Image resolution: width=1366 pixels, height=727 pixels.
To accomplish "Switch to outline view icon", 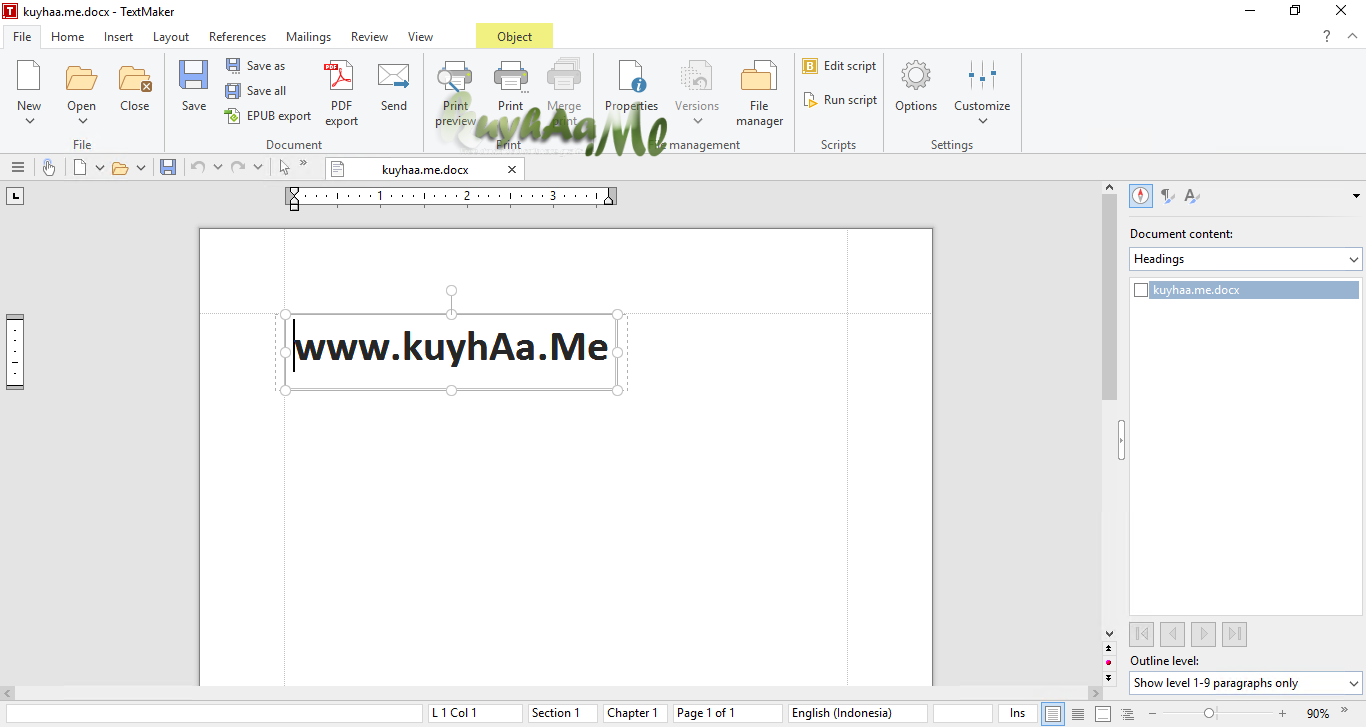I will tap(1128, 713).
